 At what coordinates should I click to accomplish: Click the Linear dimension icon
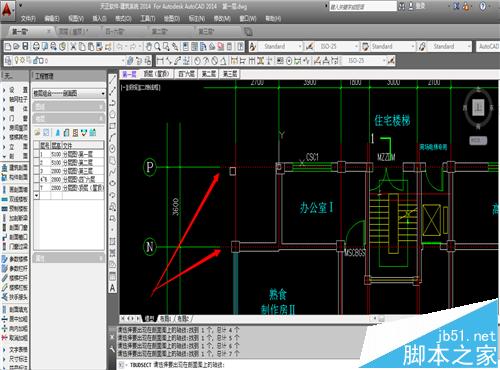[x=160, y=61]
